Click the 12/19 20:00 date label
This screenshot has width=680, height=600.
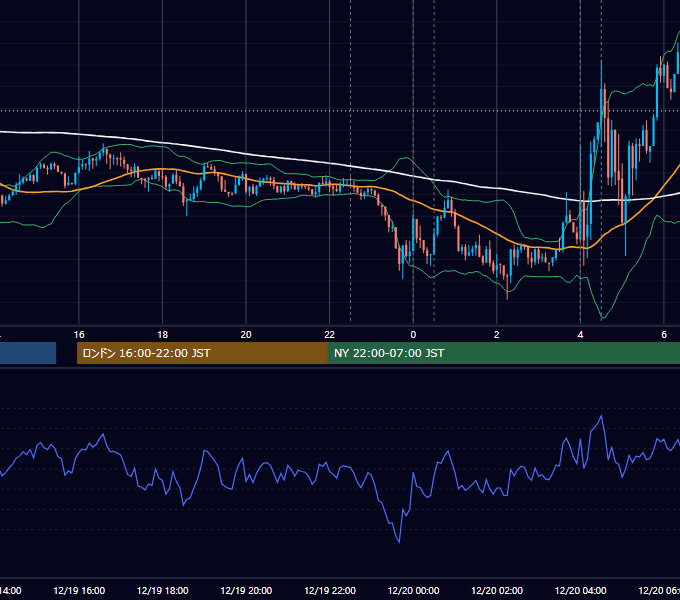(x=246, y=590)
